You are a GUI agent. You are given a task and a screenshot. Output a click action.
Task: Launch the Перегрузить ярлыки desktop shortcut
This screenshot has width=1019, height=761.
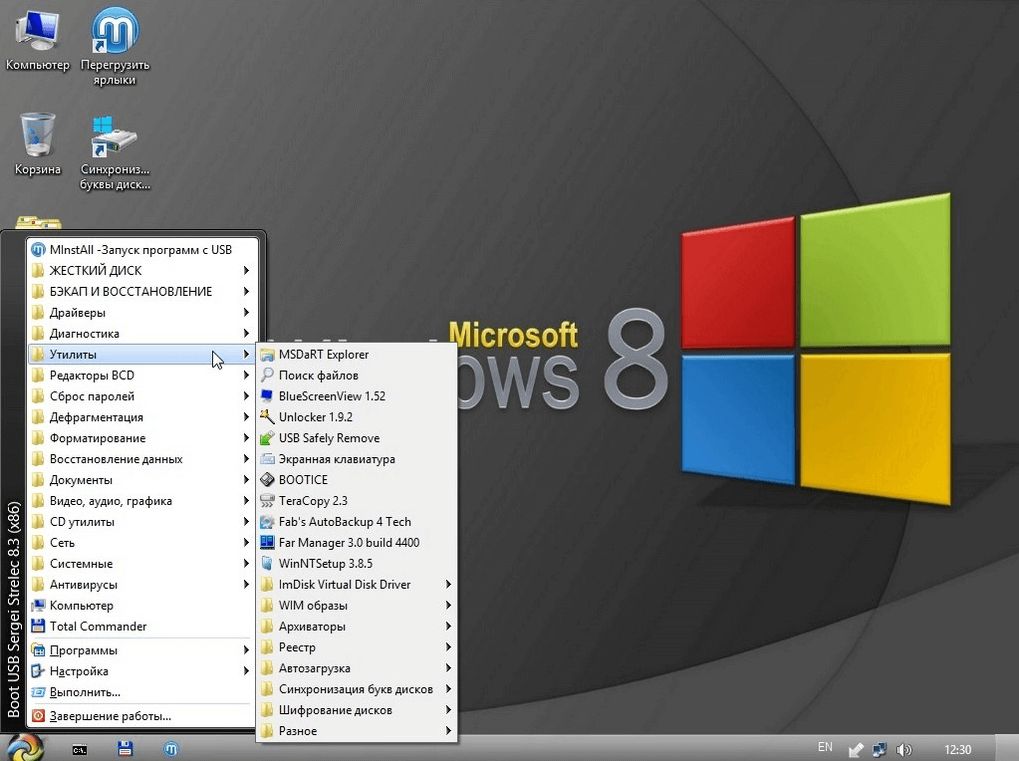(x=115, y=40)
